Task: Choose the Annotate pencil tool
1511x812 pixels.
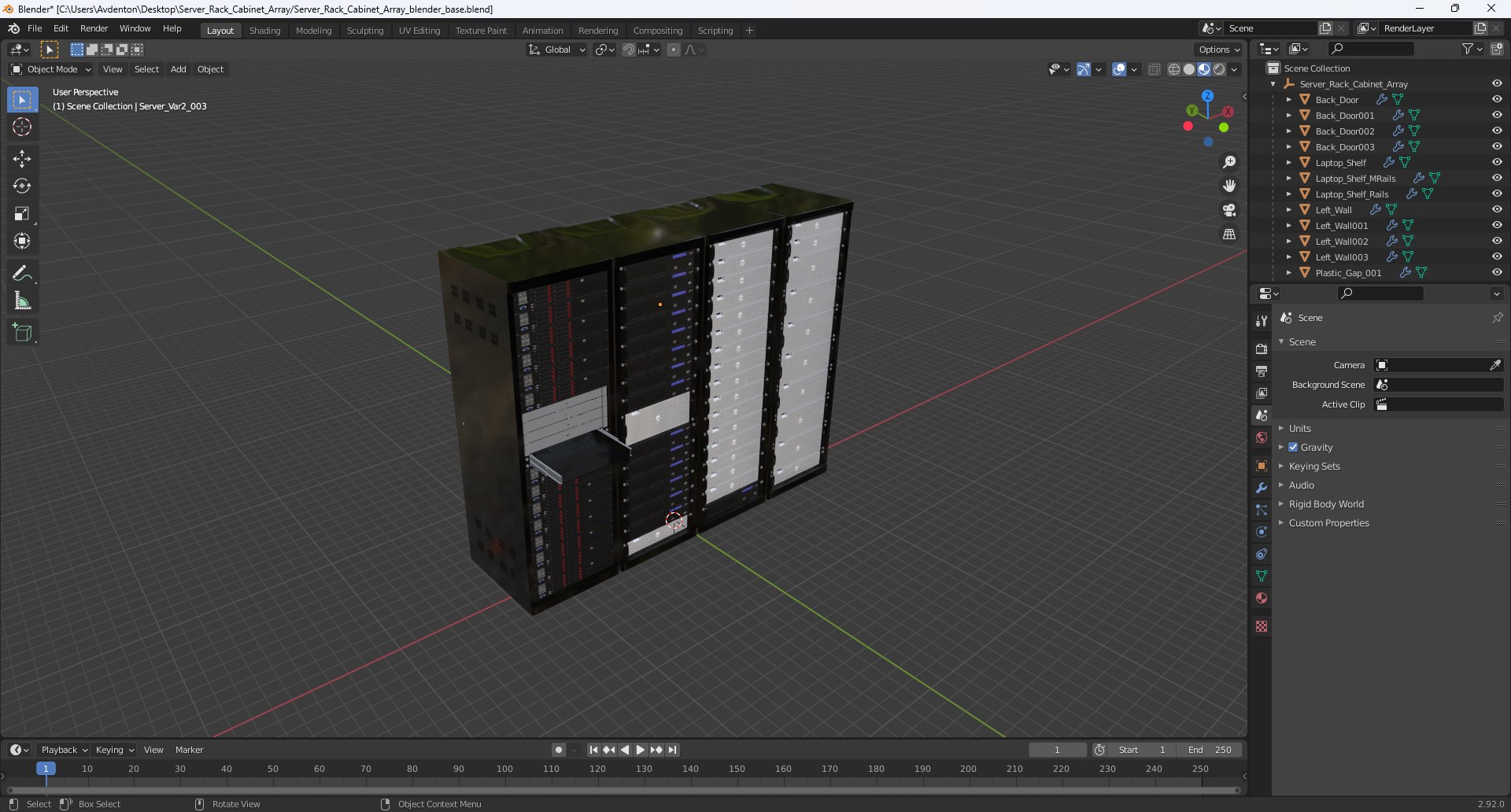Action: point(22,274)
